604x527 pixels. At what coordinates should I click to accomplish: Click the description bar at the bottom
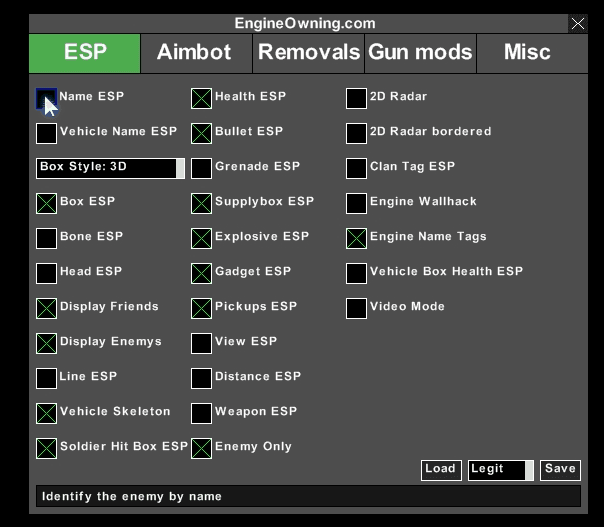(308, 497)
